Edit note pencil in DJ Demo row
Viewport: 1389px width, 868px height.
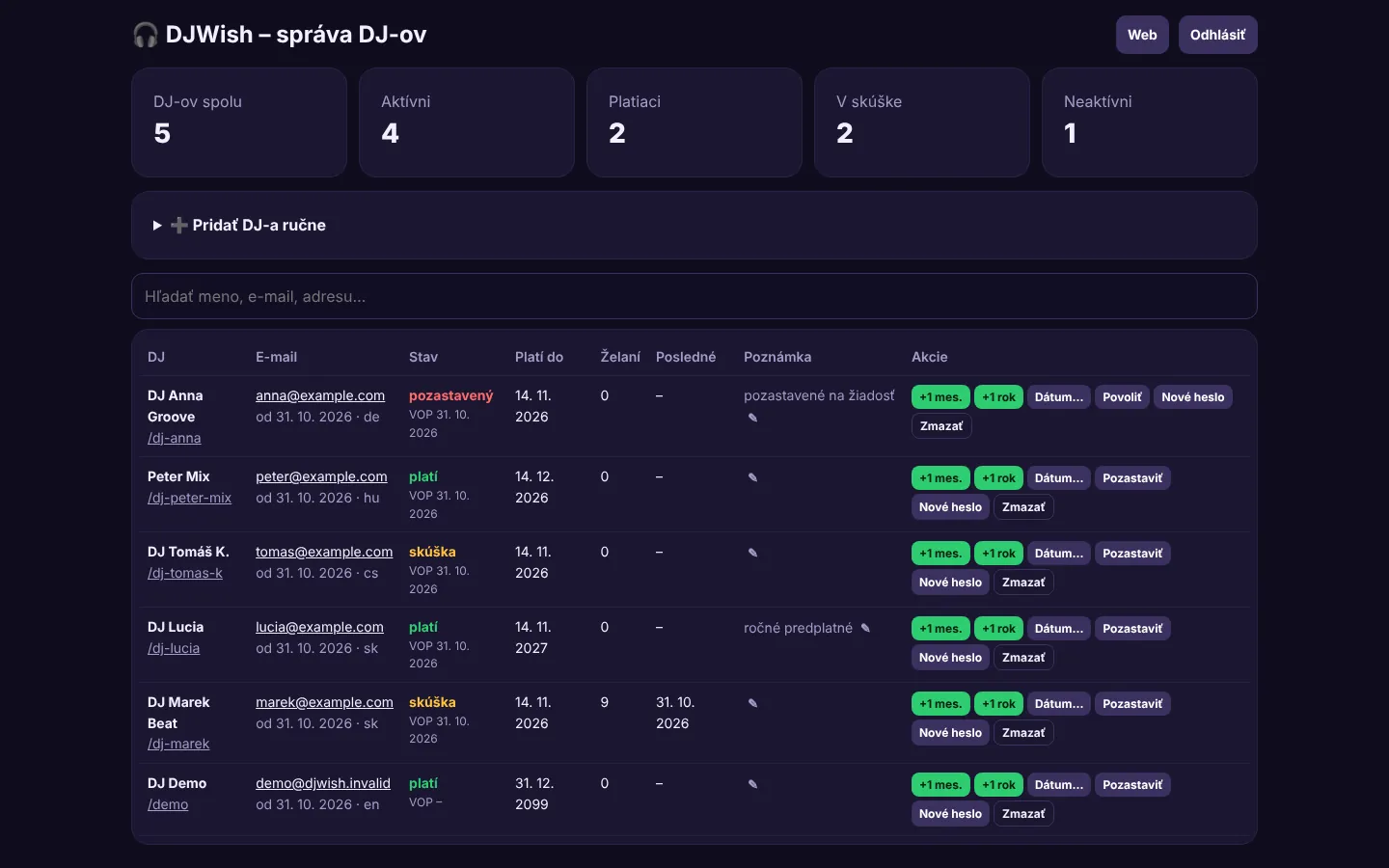752,784
